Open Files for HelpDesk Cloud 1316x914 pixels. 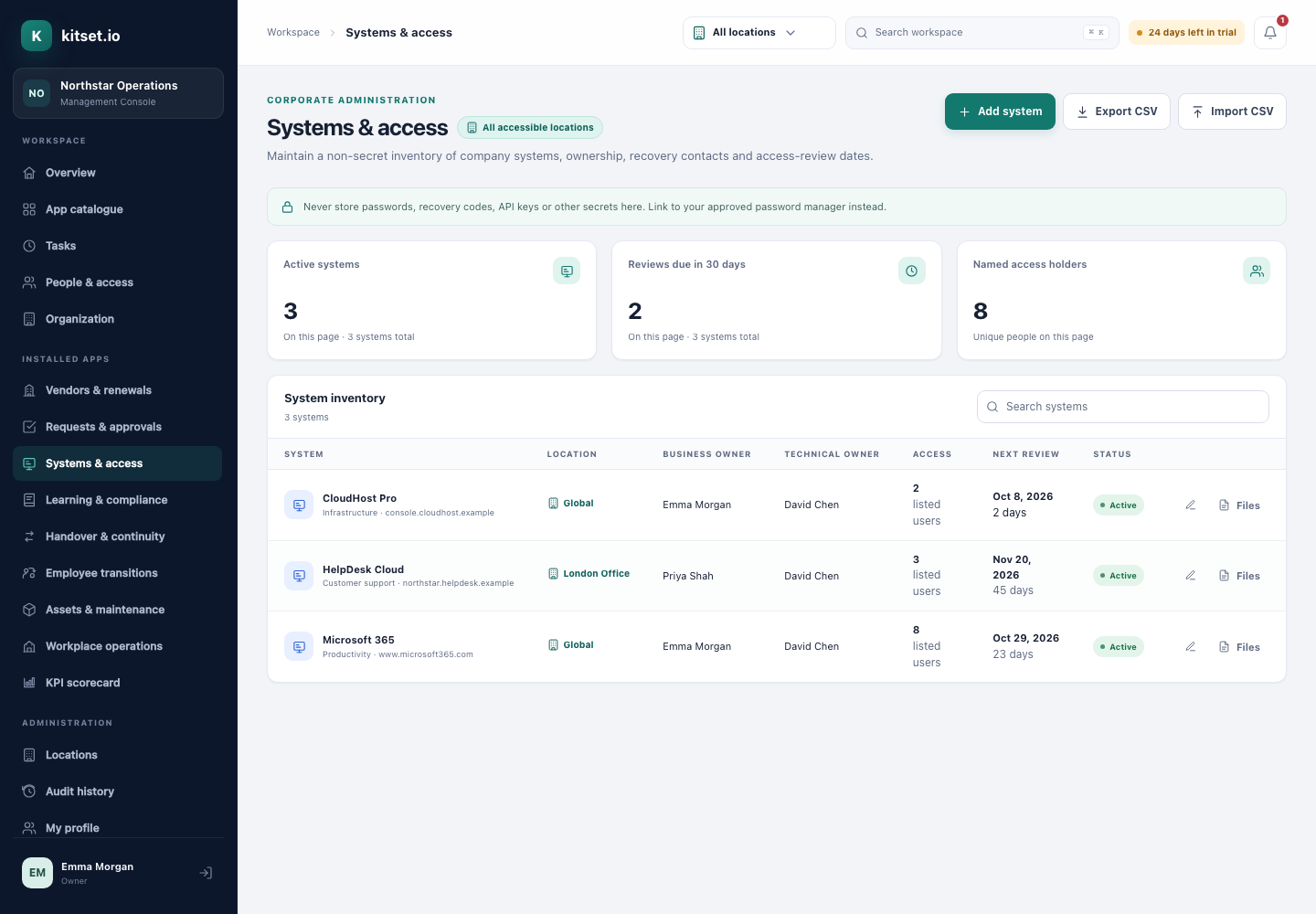pos(1239,576)
